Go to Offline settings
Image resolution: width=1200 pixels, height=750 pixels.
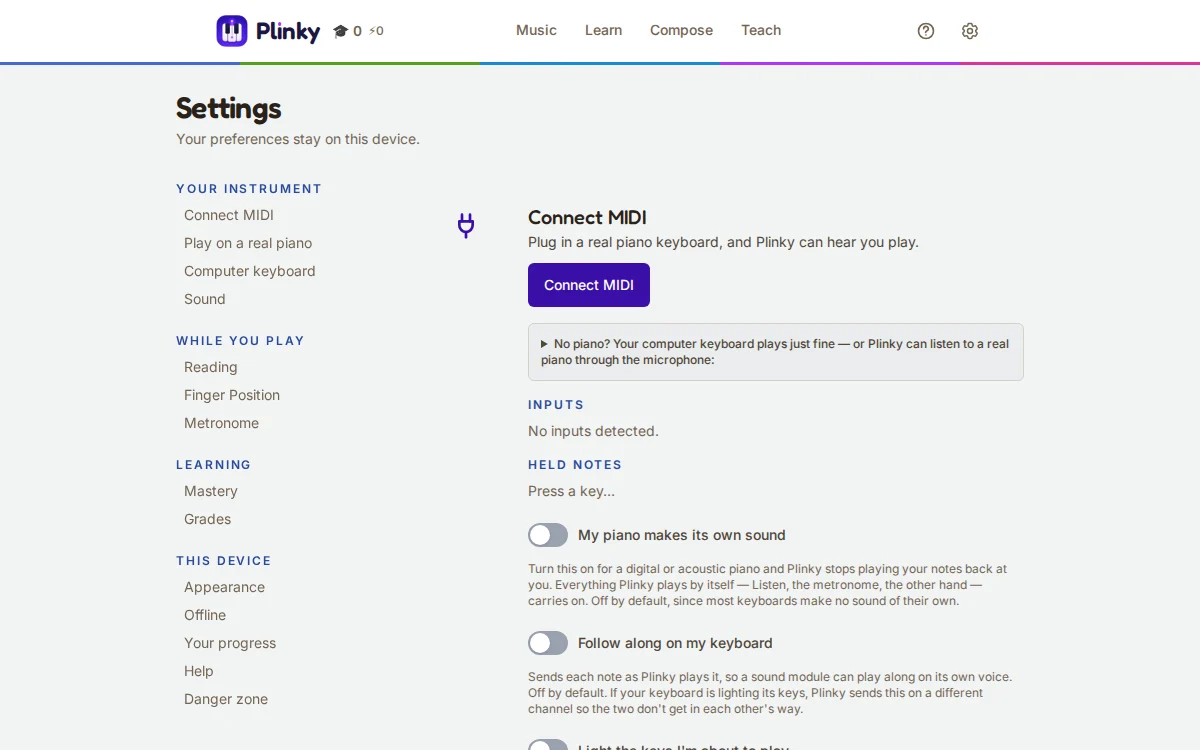(x=205, y=615)
